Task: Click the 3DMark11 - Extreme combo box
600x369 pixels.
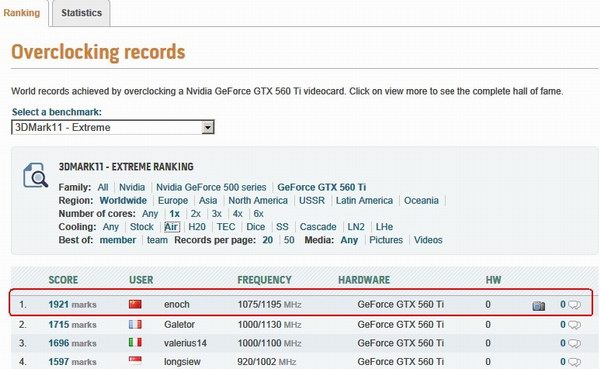Action: pyautogui.click(x=112, y=127)
